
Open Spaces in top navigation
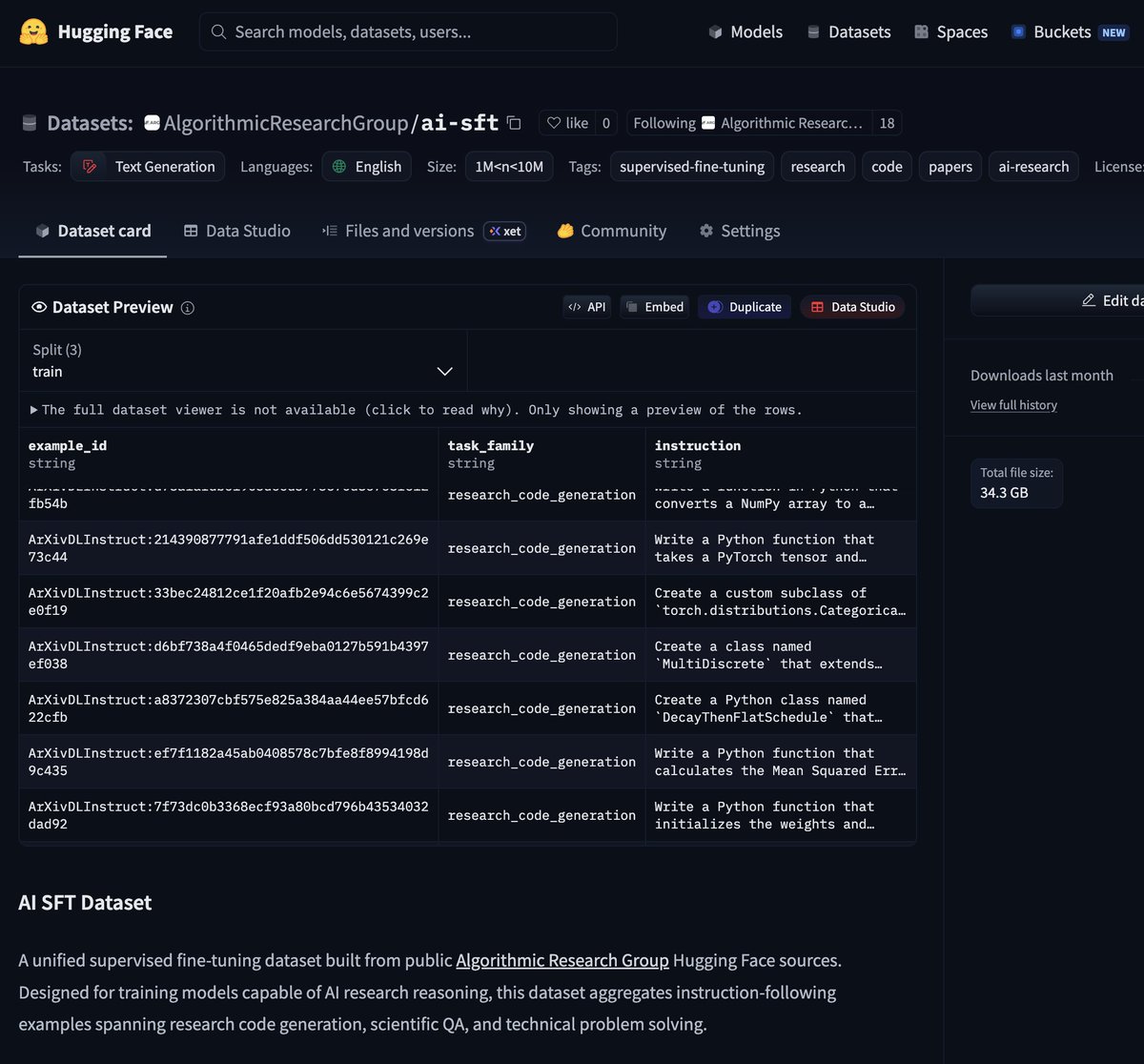[950, 31]
